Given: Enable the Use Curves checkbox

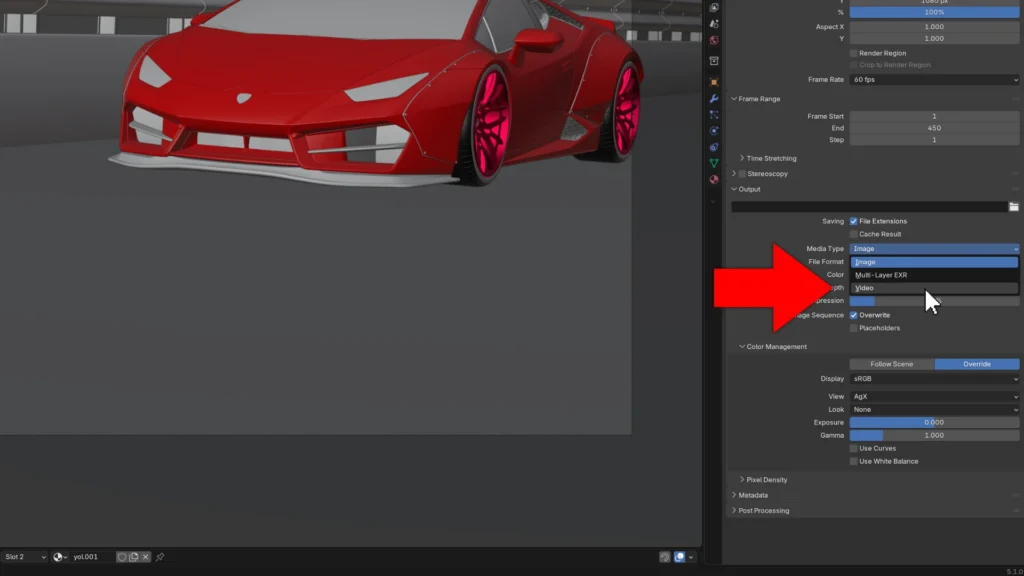Looking at the screenshot, I should pos(854,449).
